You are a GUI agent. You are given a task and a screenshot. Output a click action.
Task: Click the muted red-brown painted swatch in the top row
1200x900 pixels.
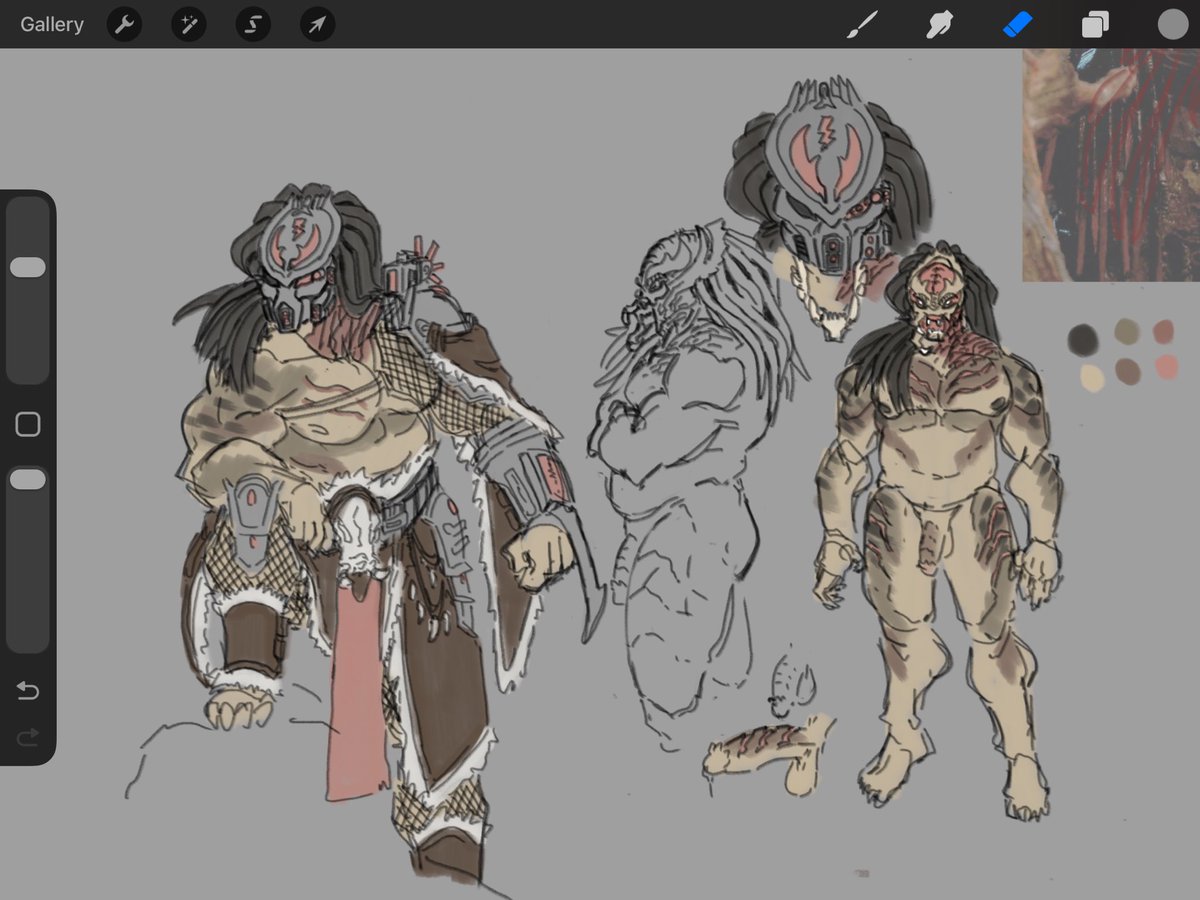click(1163, 331)
